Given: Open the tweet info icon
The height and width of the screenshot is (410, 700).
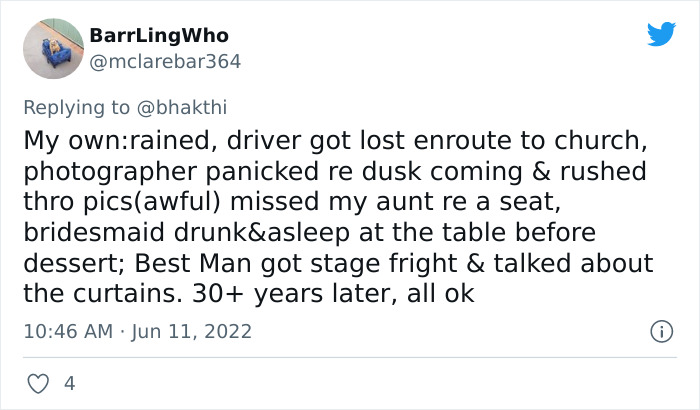Looking at the screenshot, I should click(x=660, y=330).
